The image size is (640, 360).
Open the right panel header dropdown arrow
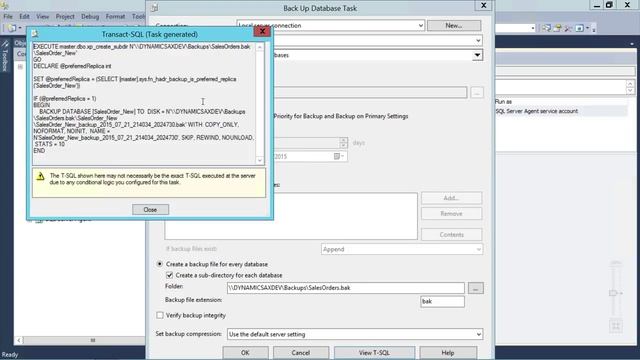point(632,44)
